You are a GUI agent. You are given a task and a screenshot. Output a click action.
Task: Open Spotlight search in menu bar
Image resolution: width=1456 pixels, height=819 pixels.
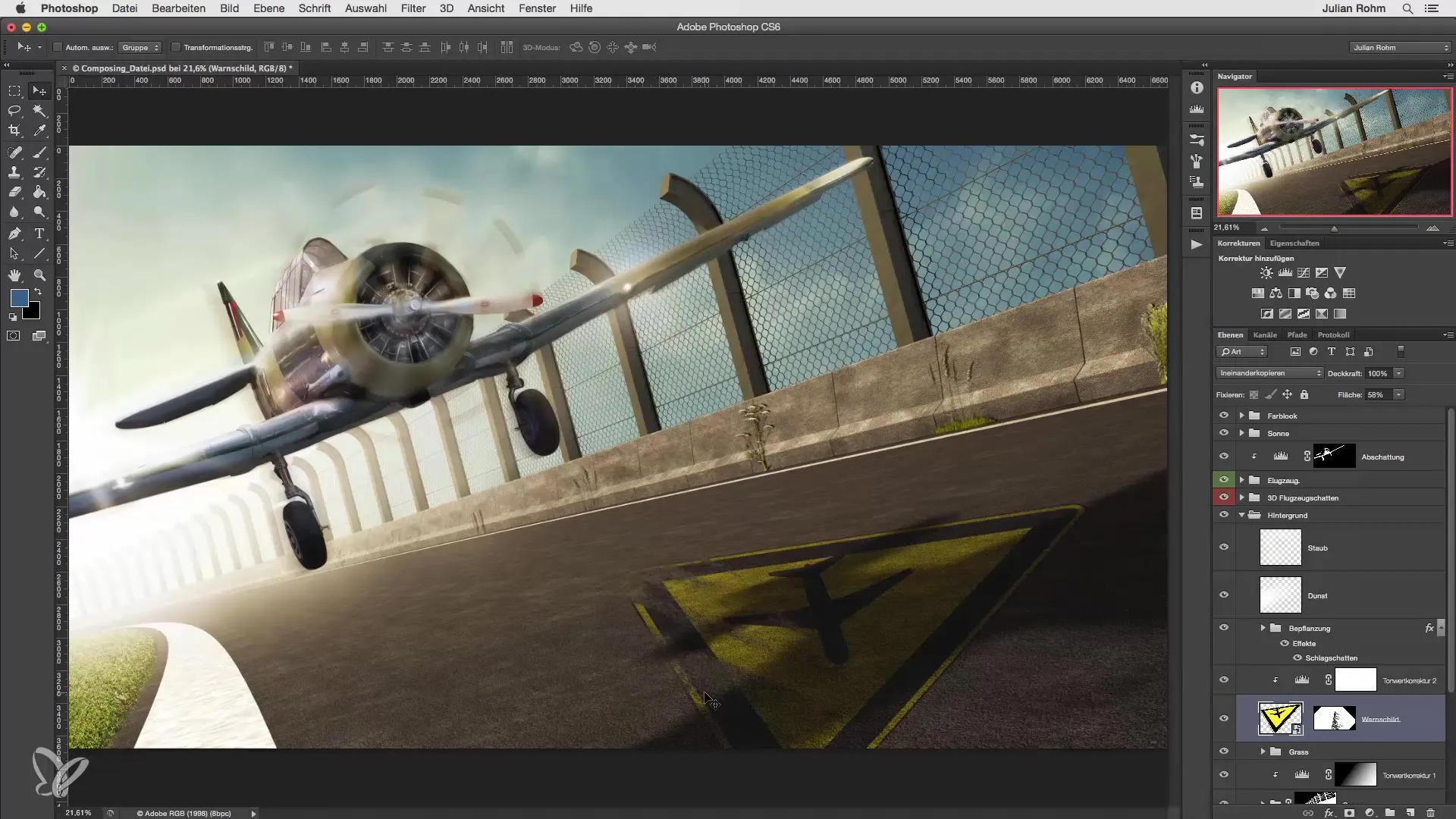(x=1407, y=8)
